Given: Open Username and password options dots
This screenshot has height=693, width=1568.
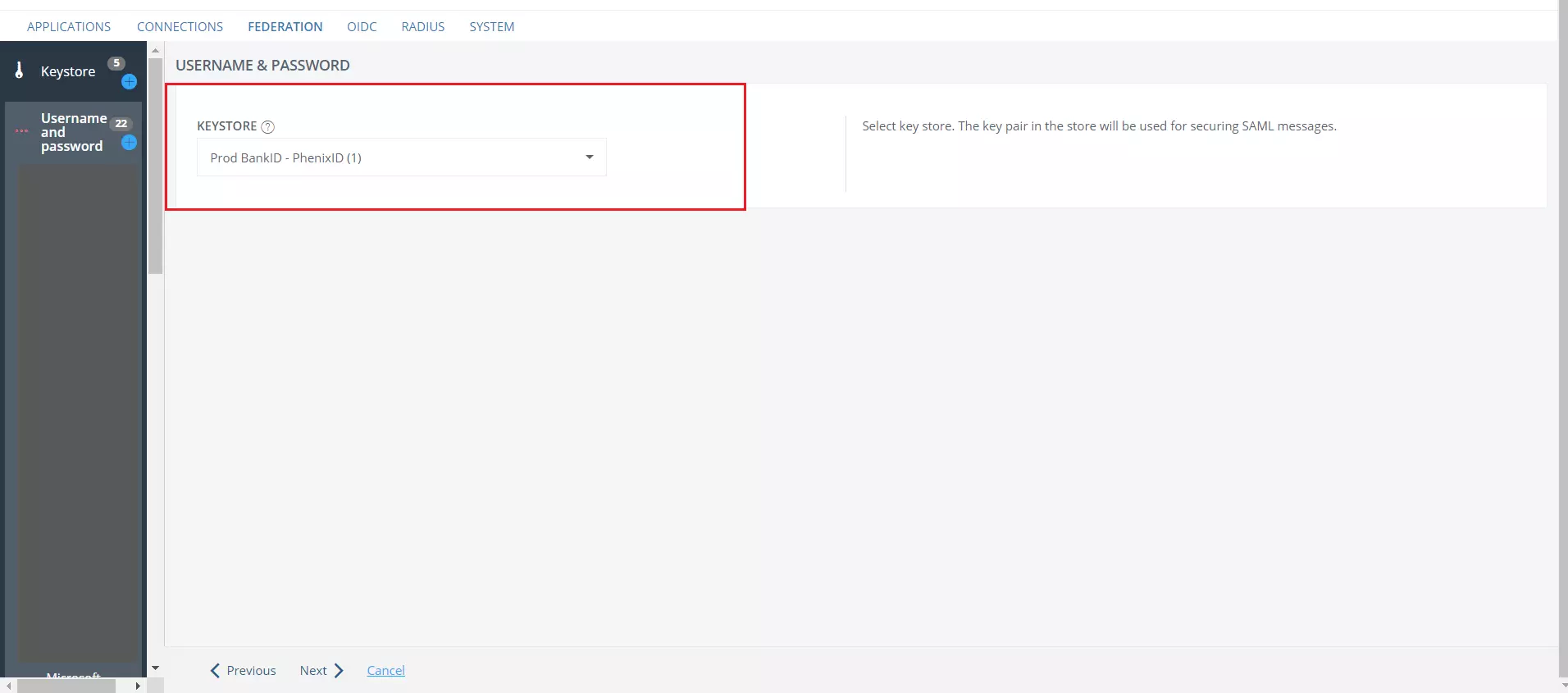Looking at the screenshot, I should [x=21, y=131].
